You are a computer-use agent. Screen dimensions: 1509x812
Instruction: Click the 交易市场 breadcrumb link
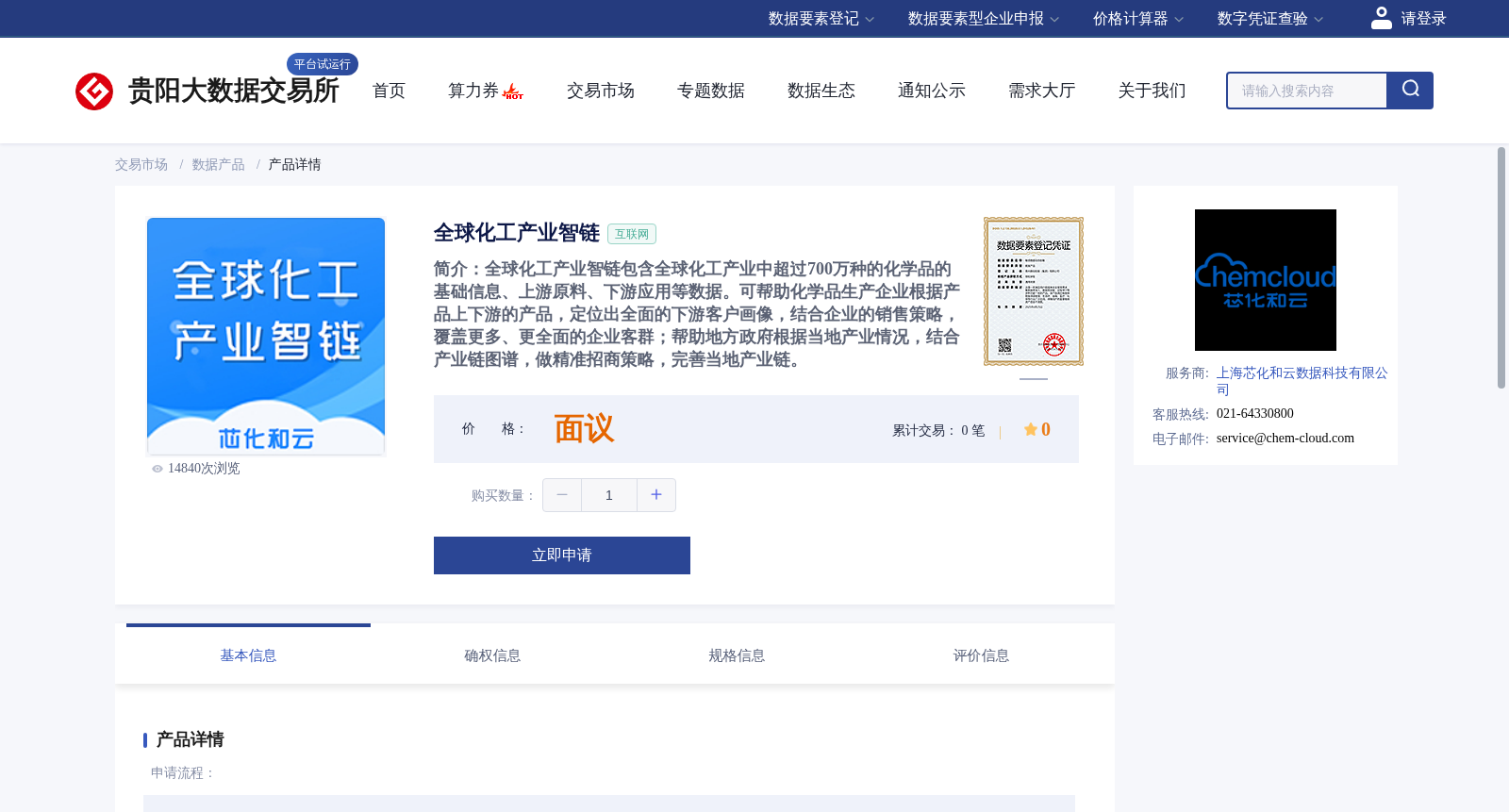pos(141,165)
